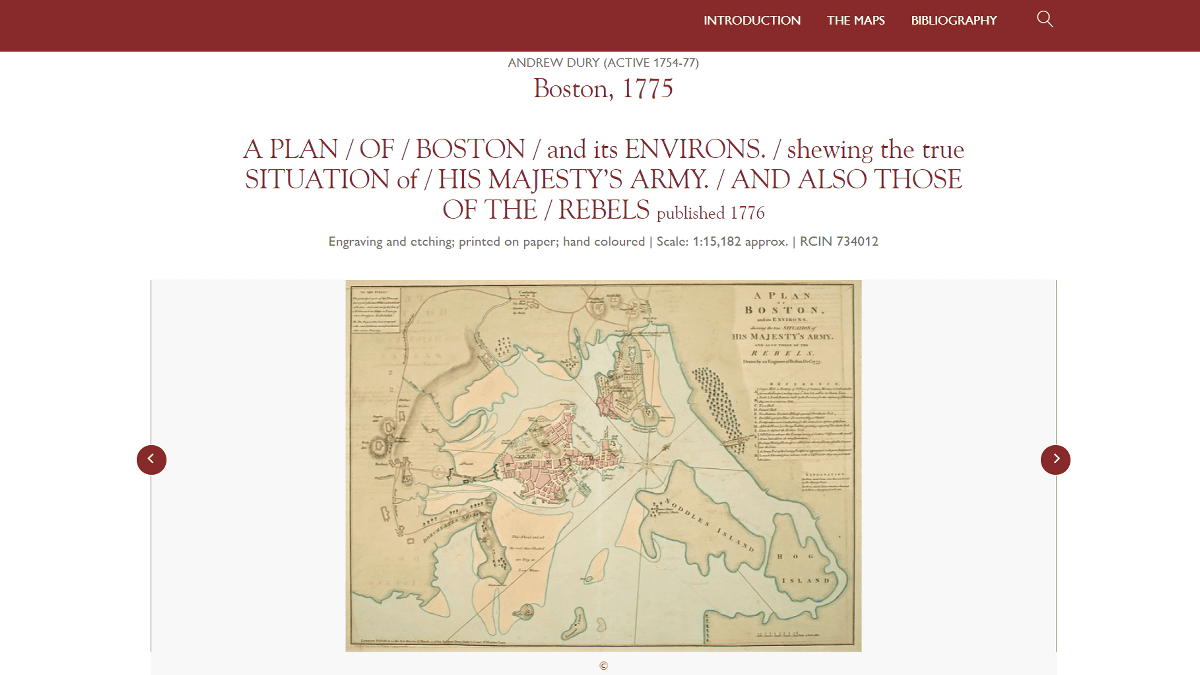Viewport: 1200px width, 675px height.
Task: Open the Introduction menu item
Action: pos(752,20)
